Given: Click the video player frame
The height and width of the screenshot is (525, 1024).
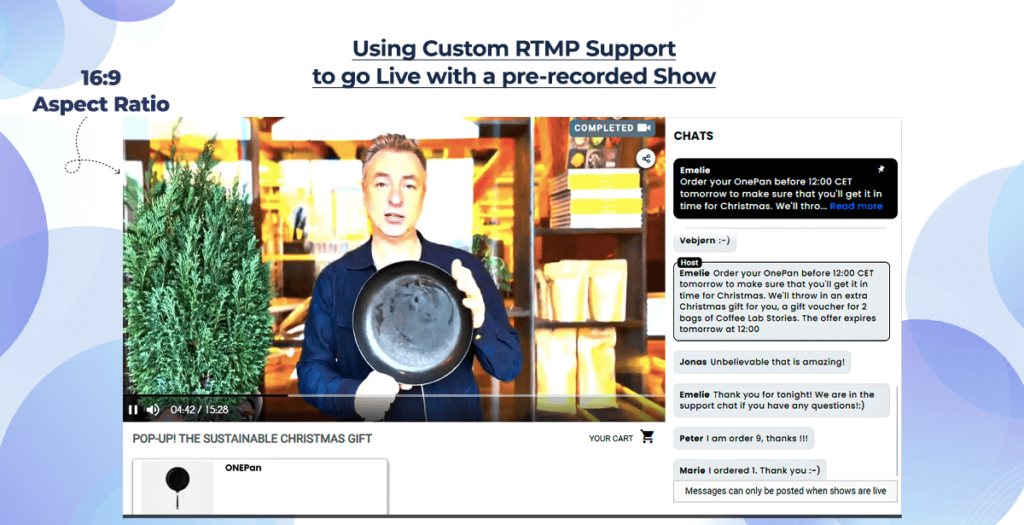Looking at the screenshot, I should coord(394,269).
